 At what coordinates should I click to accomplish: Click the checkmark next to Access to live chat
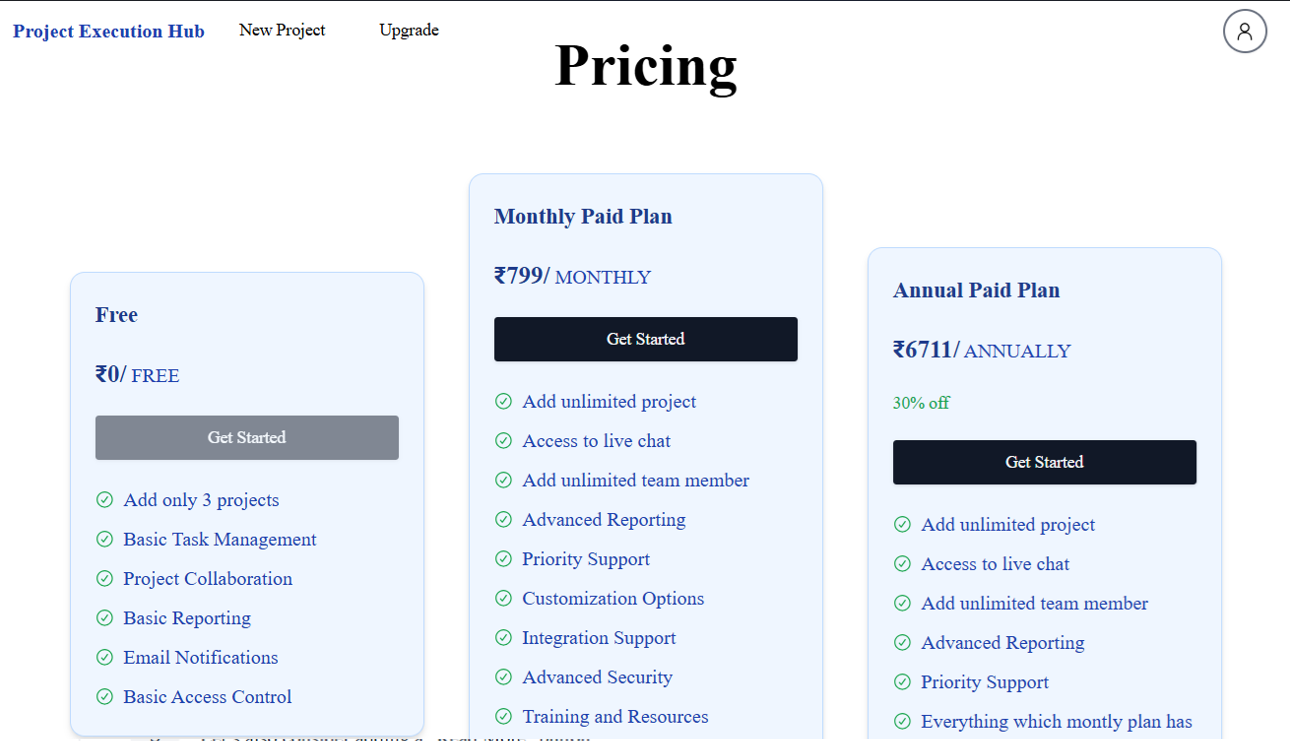coord(503,440)
